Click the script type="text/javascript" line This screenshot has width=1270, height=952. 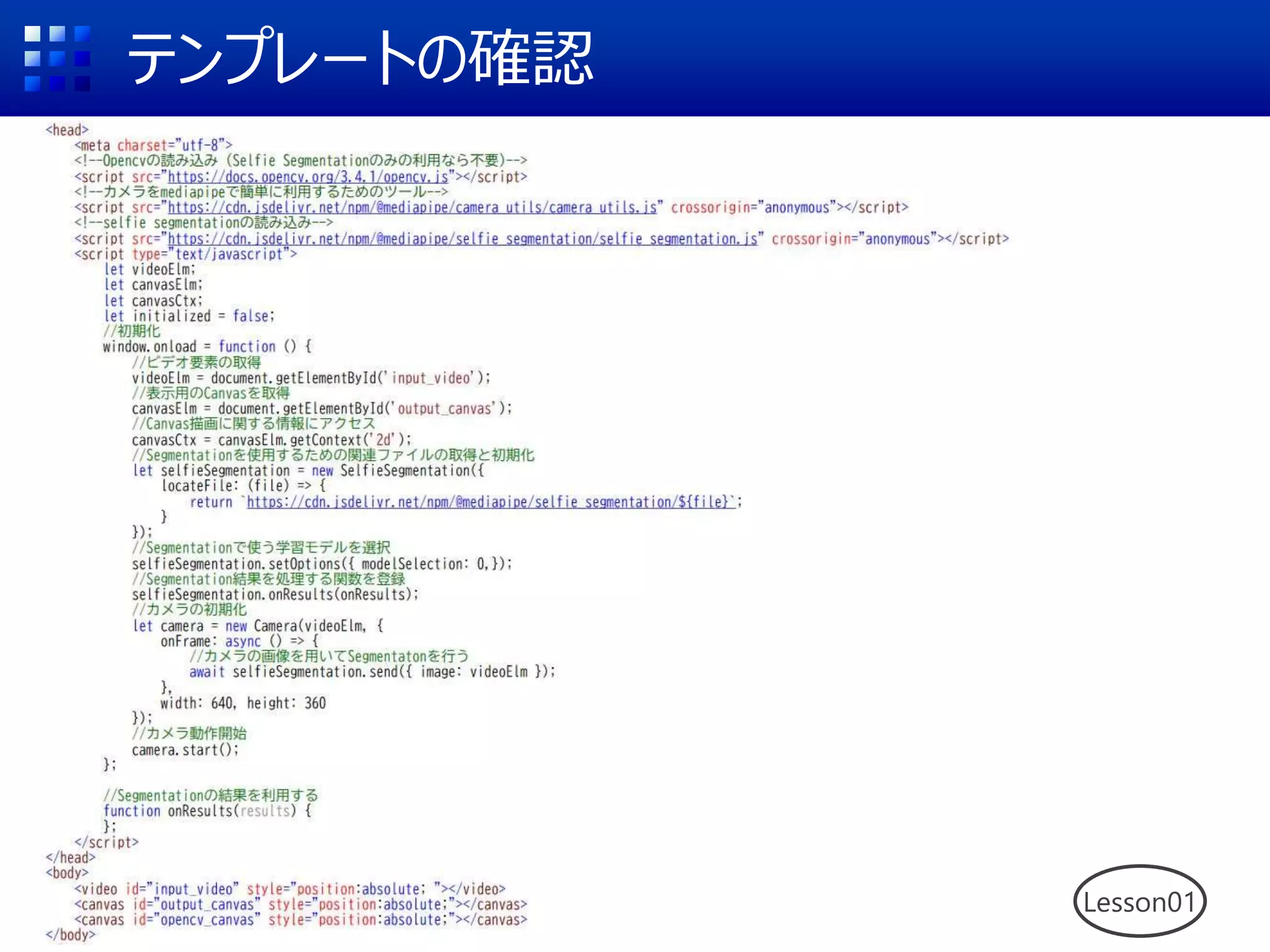[x=185, y=254]
